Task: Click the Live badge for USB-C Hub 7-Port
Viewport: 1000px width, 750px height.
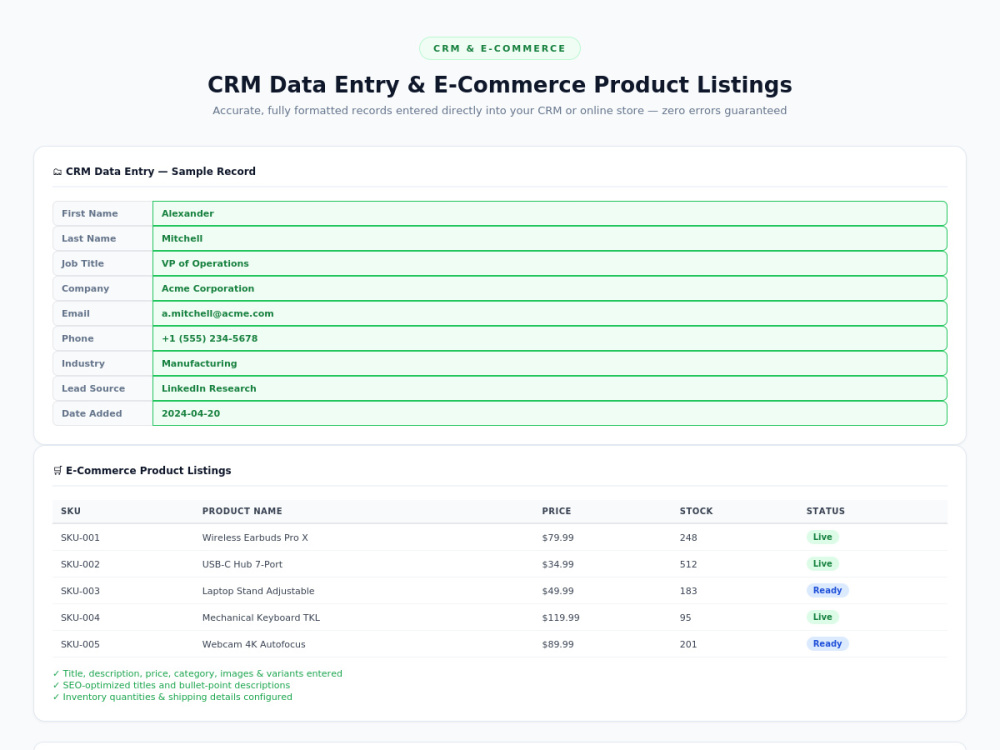Action: click(822, 564)
